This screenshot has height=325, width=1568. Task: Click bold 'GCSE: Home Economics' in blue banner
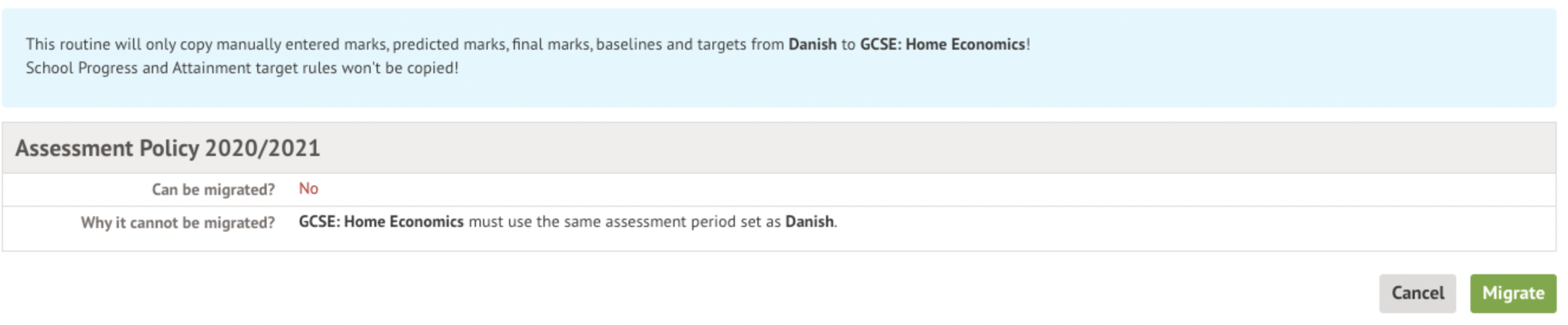tap(942, 44)
